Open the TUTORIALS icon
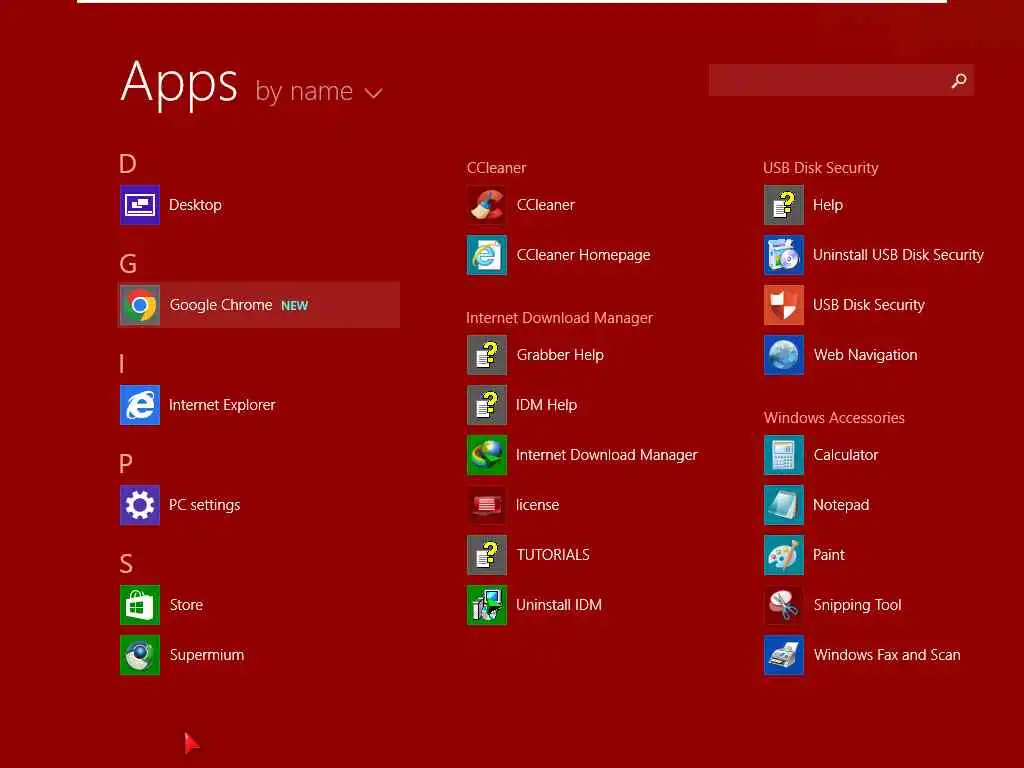Screen dimensions: 1024x768 pos(487,555)
